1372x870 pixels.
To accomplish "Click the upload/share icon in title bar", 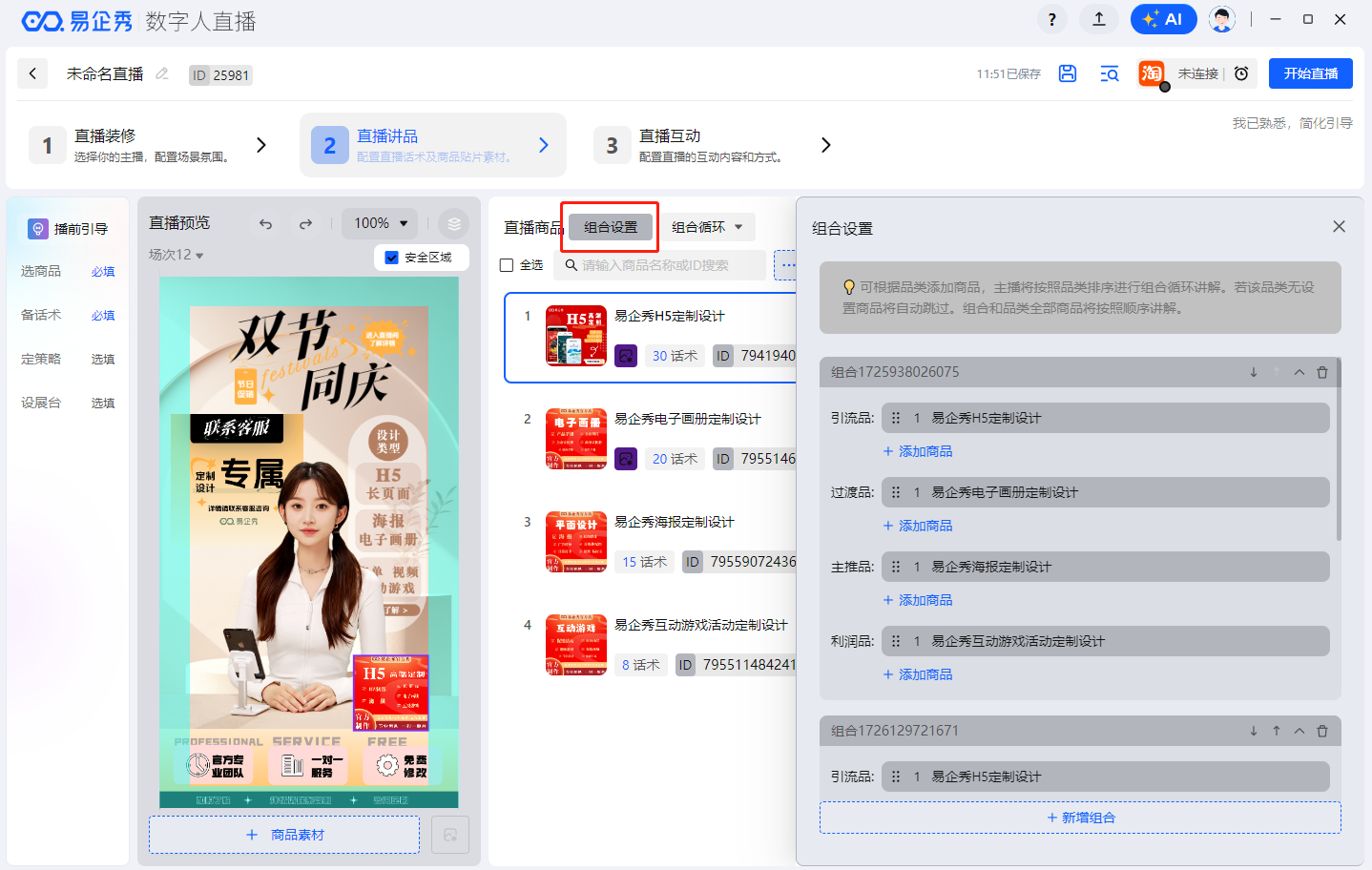I will pos(1099,19).
